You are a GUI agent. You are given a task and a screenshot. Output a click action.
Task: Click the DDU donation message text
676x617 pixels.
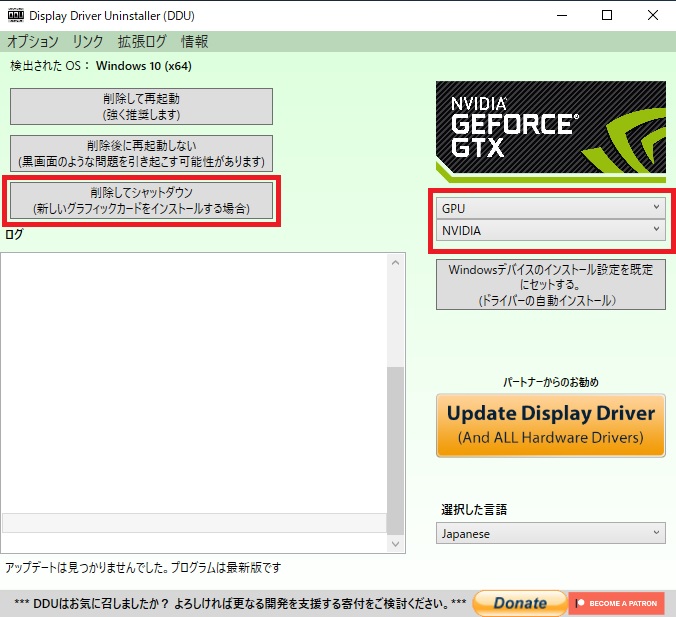240,603
